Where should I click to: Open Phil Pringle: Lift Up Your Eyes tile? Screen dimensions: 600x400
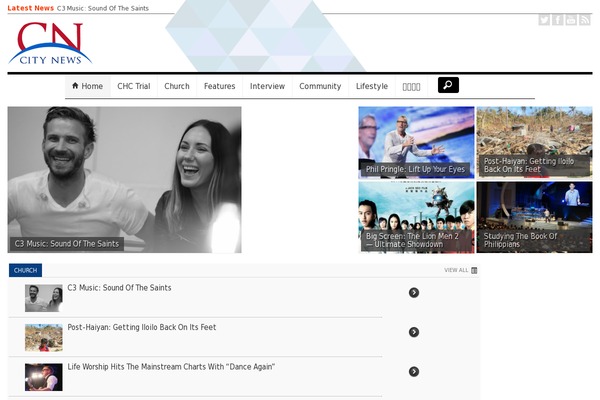point(416,142)
